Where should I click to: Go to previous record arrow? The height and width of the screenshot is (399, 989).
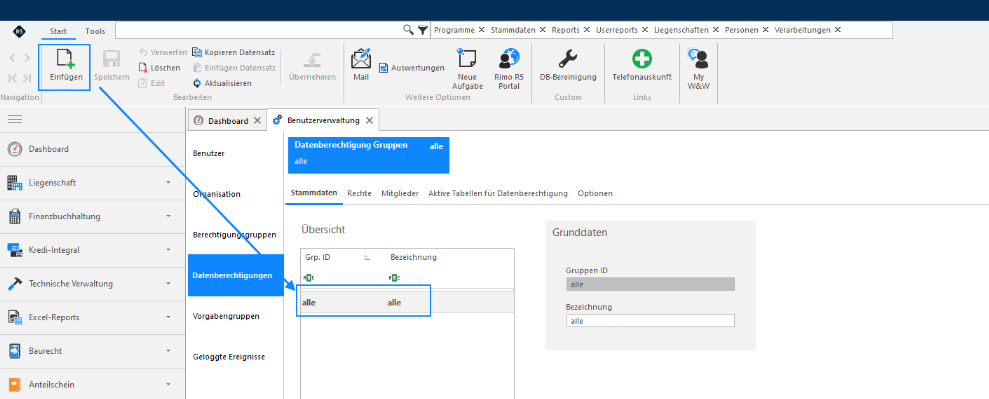(13, 58)
